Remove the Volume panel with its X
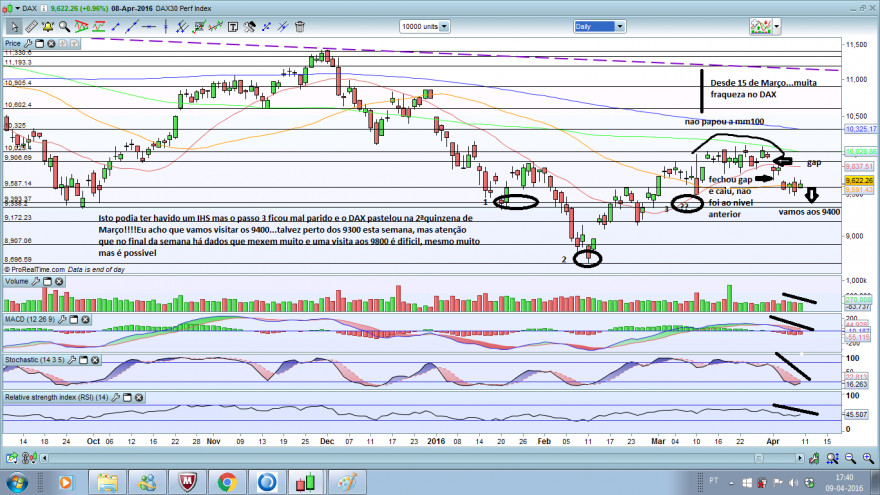The height and width of the screenshot is (495, 880). point(59,281)
